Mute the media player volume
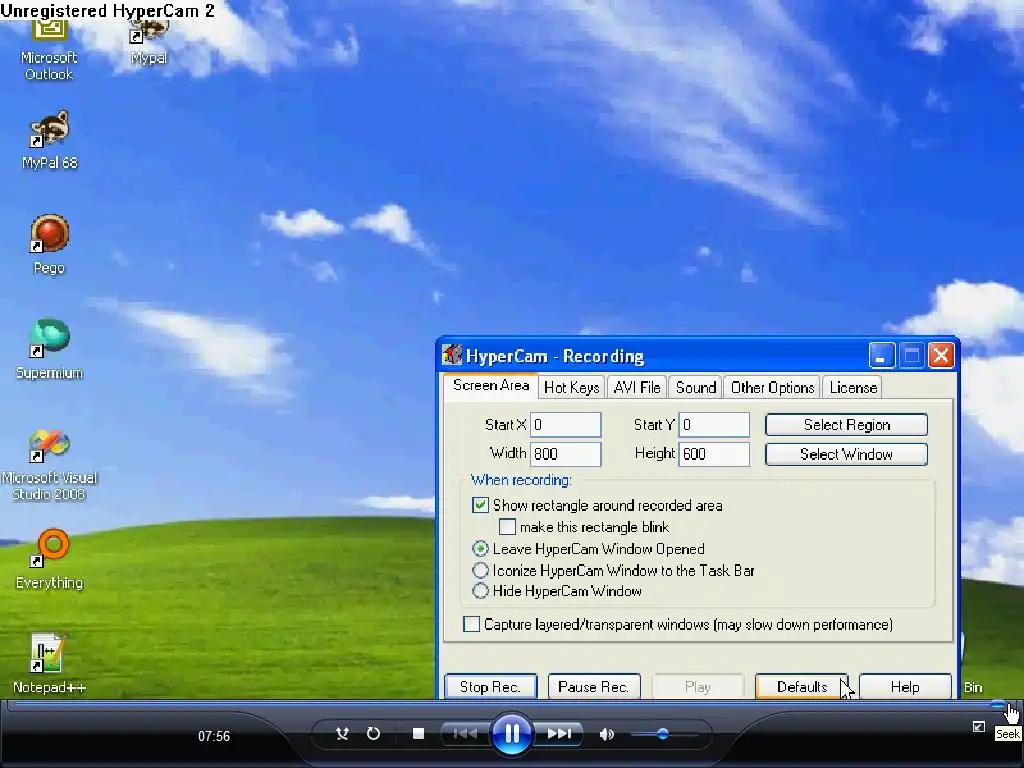This screenshot has height=768, width=1024. click(607, 735)
